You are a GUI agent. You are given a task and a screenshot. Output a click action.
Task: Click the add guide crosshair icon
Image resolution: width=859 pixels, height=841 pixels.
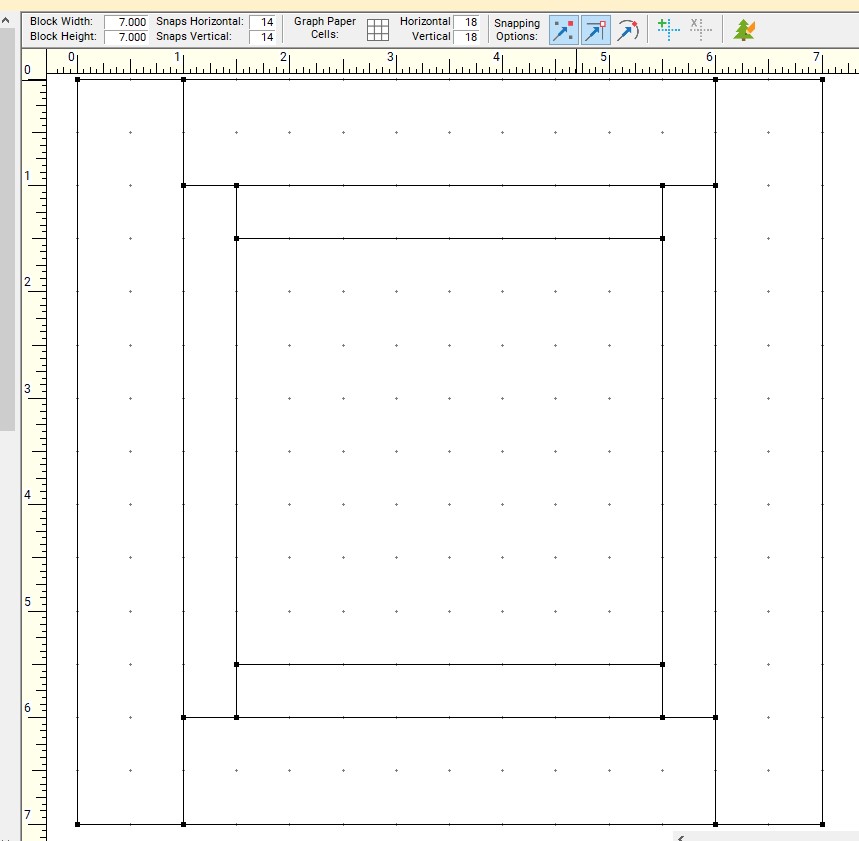[668, 29]
